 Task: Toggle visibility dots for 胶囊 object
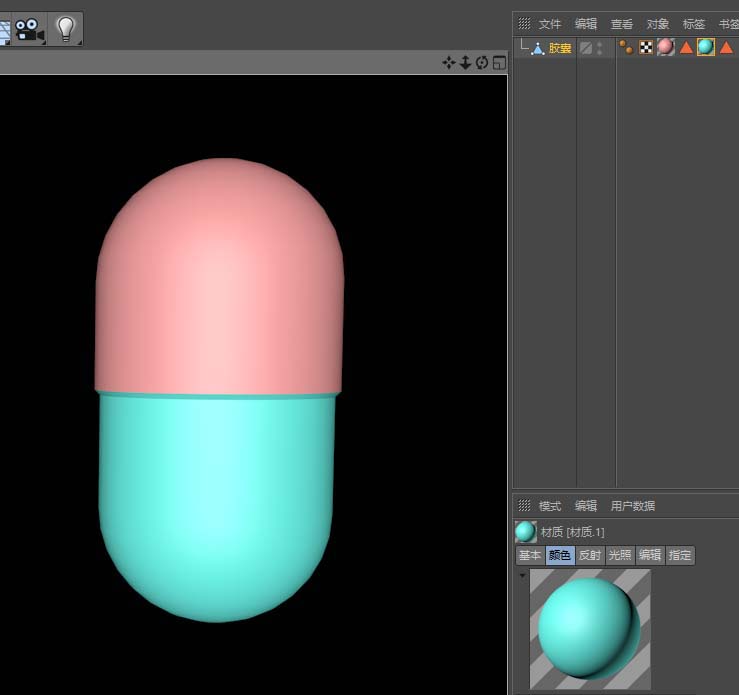[x=600, y=48]
